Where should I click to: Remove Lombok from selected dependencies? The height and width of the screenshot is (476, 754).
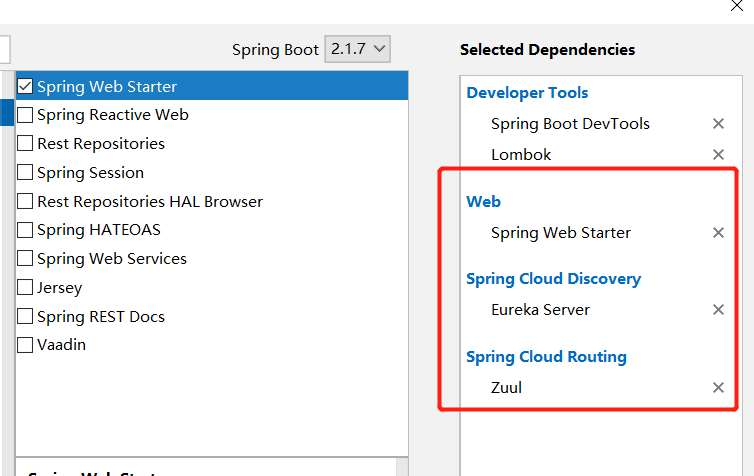click(718, 154)
